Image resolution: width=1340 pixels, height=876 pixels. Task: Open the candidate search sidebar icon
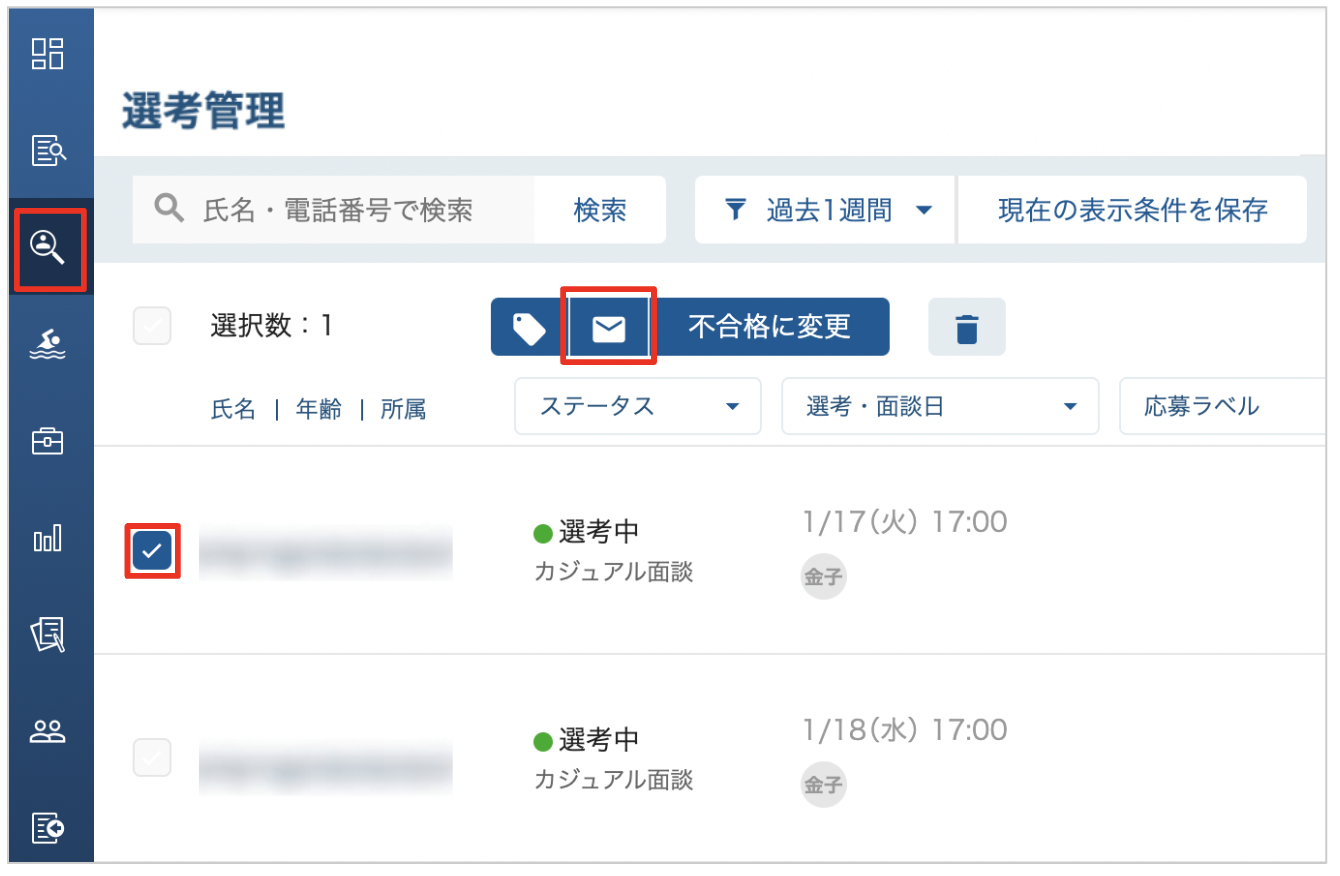click(48, 246)
